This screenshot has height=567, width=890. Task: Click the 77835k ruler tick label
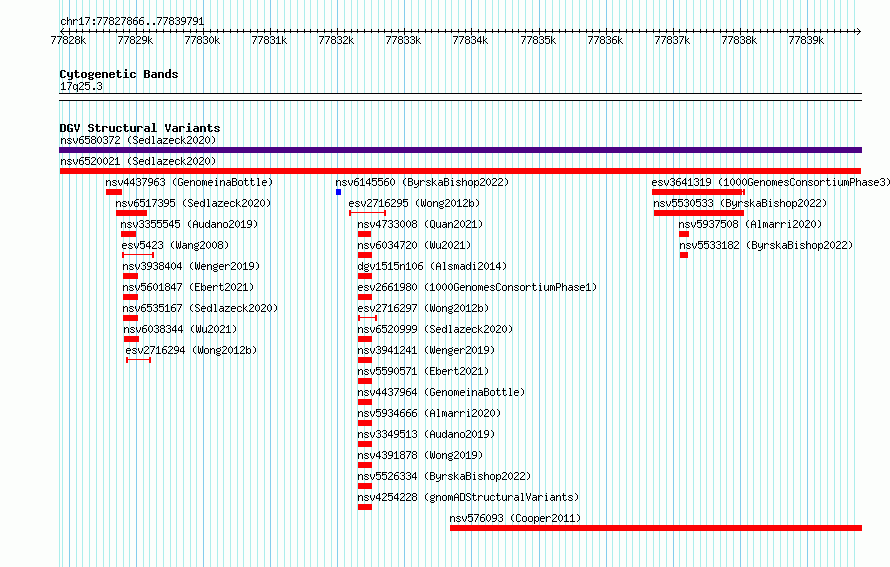point(538,40)
